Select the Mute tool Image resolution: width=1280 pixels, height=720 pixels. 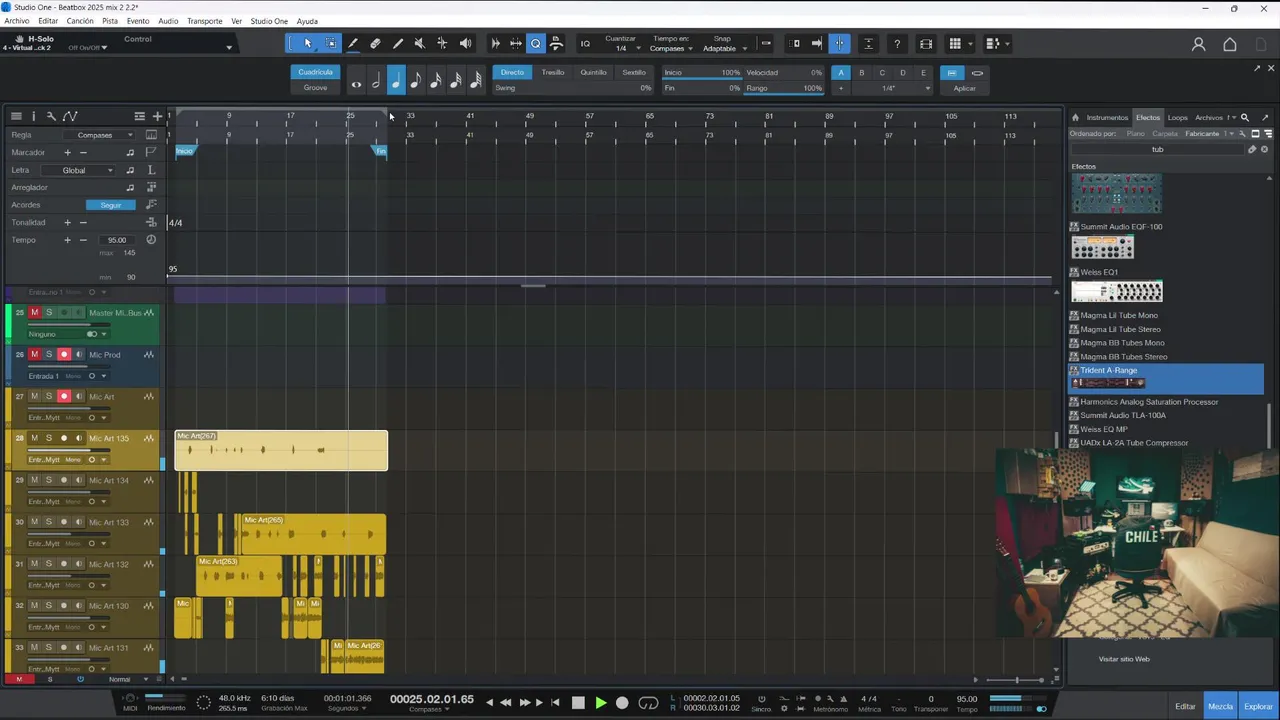click(x=419, y=43)
